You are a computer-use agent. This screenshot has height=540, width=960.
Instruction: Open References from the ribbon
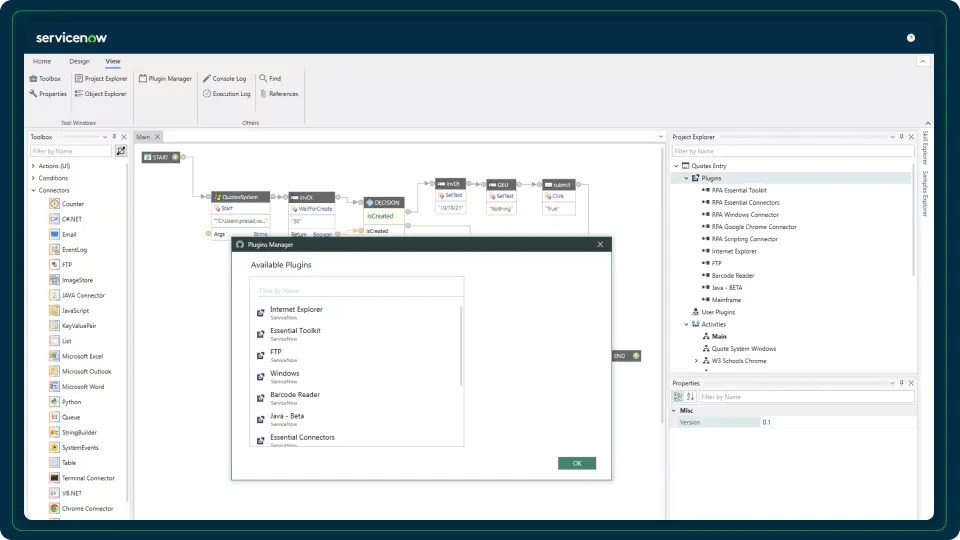tap(279, 94)
